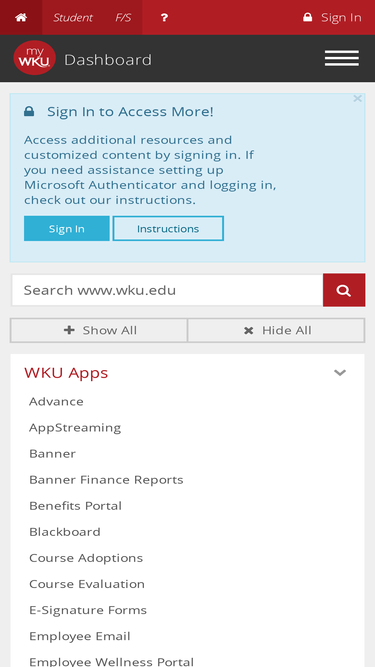375x667 pixels.
Task: Click the blue Sign In button
Action: 67,228
